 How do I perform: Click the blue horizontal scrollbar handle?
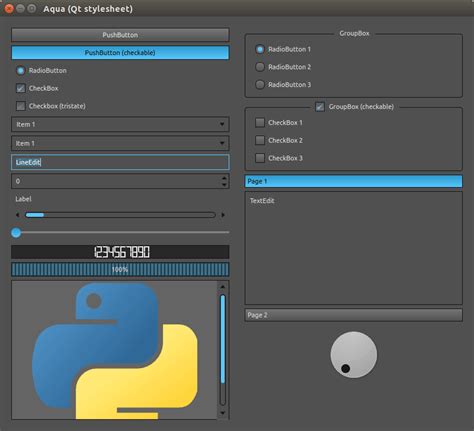point(35,215)
